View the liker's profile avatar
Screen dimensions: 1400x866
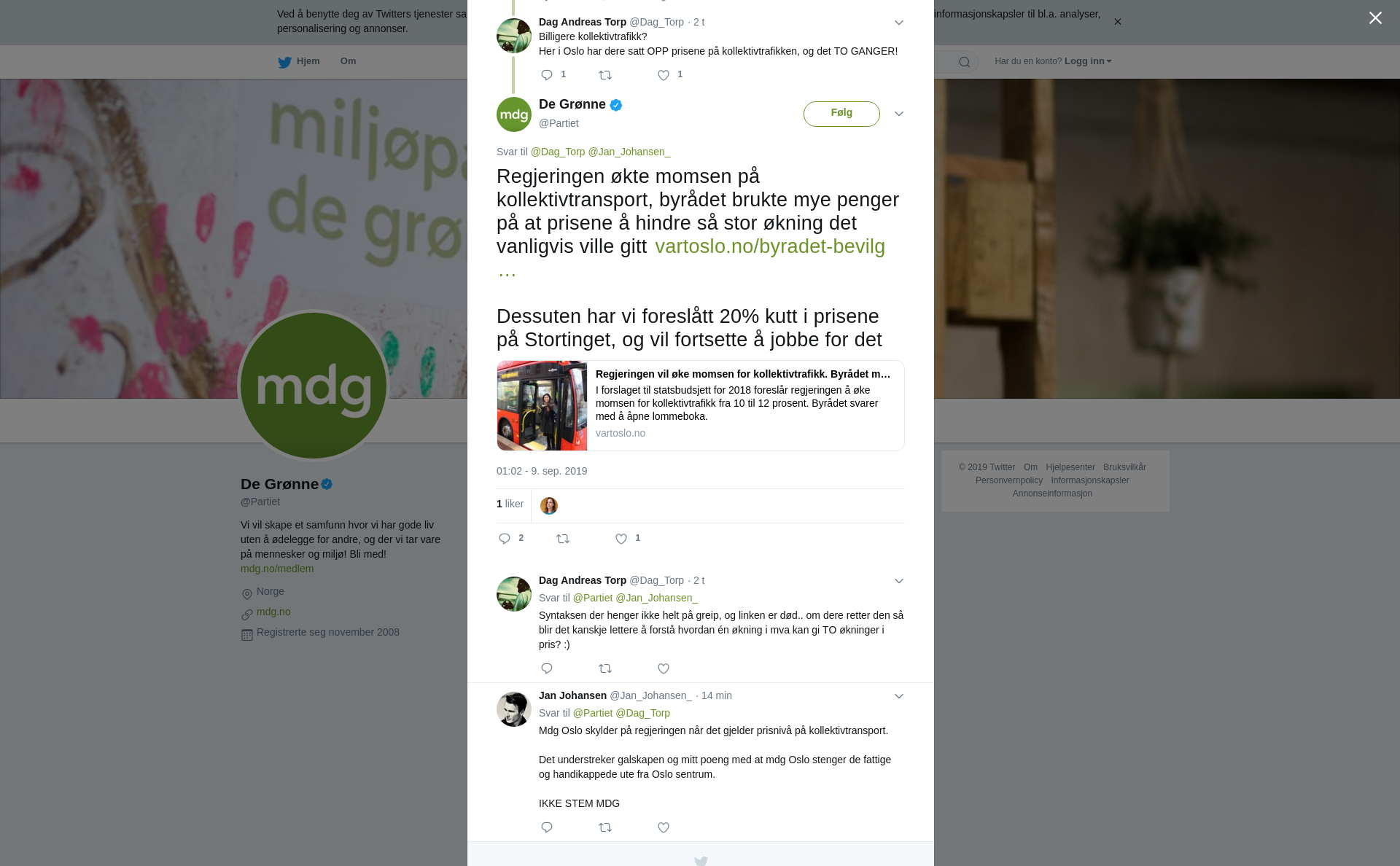(x=549, y=505)
